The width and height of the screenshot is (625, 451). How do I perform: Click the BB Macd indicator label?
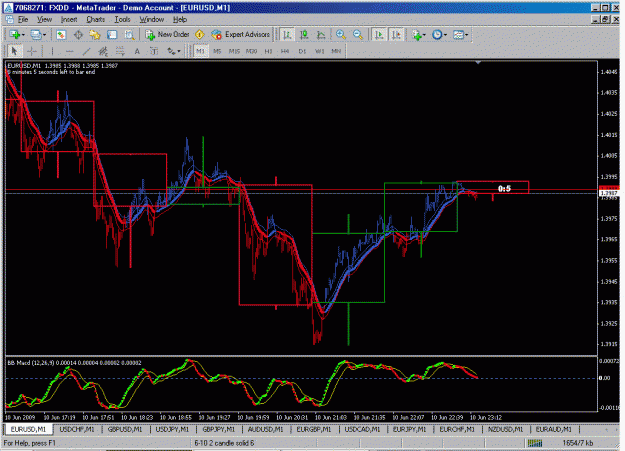[x=75, y=363]
